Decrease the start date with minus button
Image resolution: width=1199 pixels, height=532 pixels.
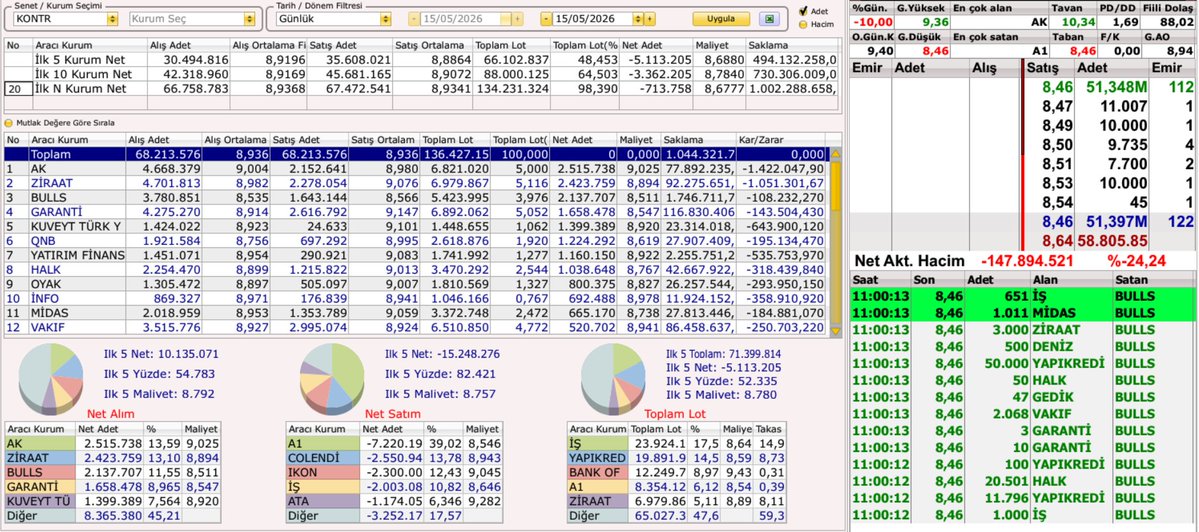(x=414, y=18)
